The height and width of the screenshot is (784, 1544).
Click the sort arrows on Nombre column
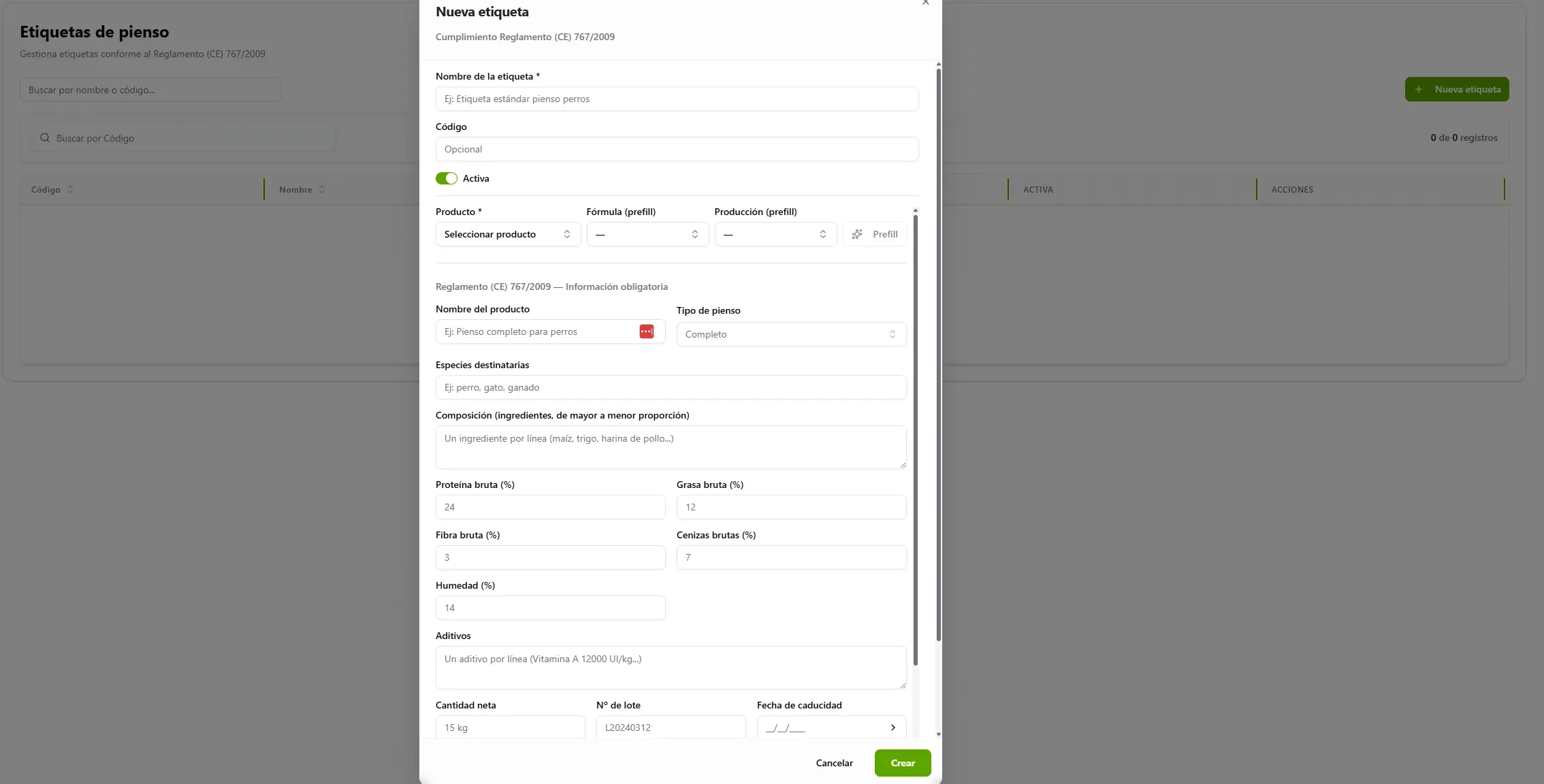click(x=322, y=190)
